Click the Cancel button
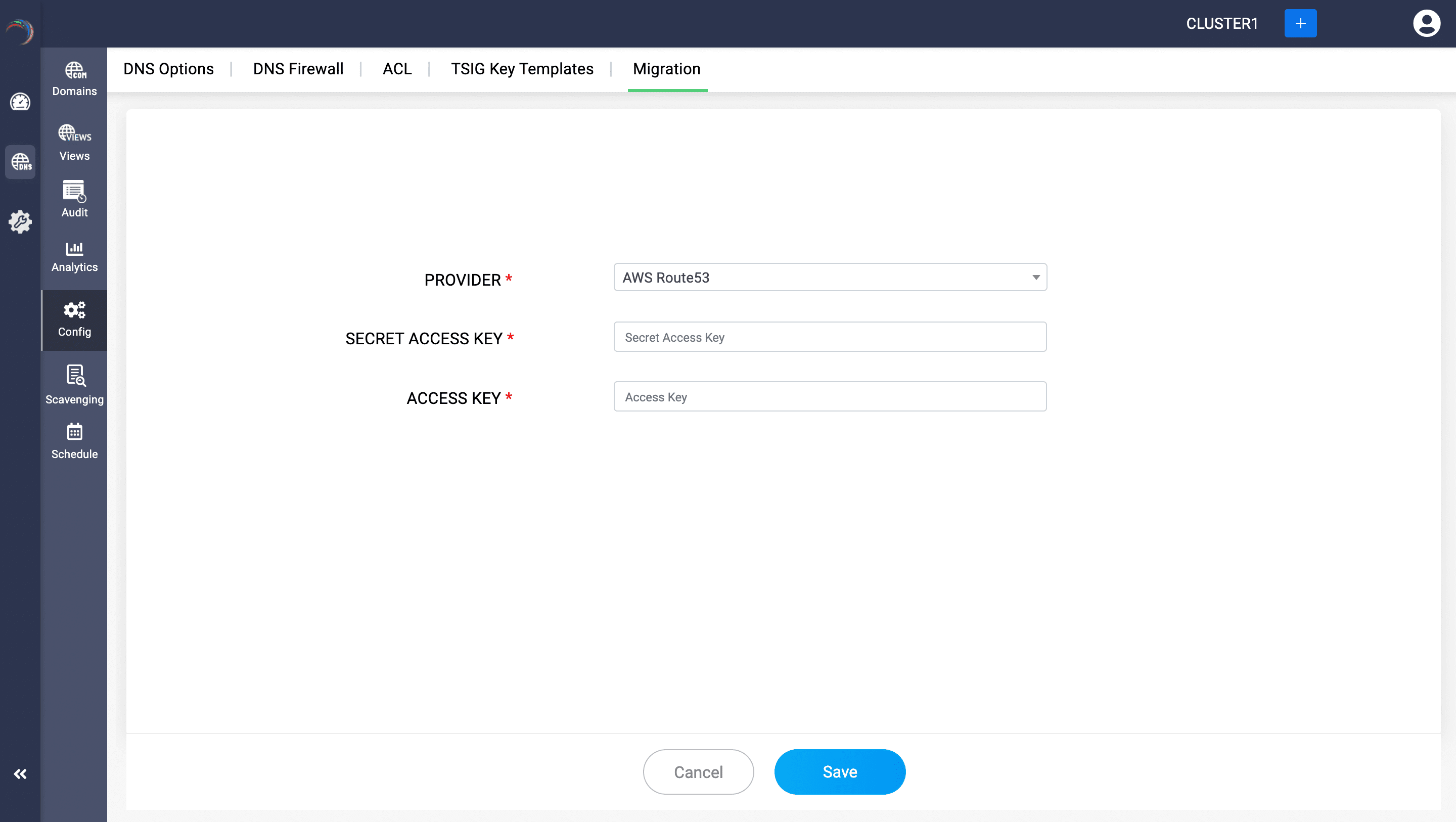This screenshot has height=822, width=1456. tap(698, 771)
